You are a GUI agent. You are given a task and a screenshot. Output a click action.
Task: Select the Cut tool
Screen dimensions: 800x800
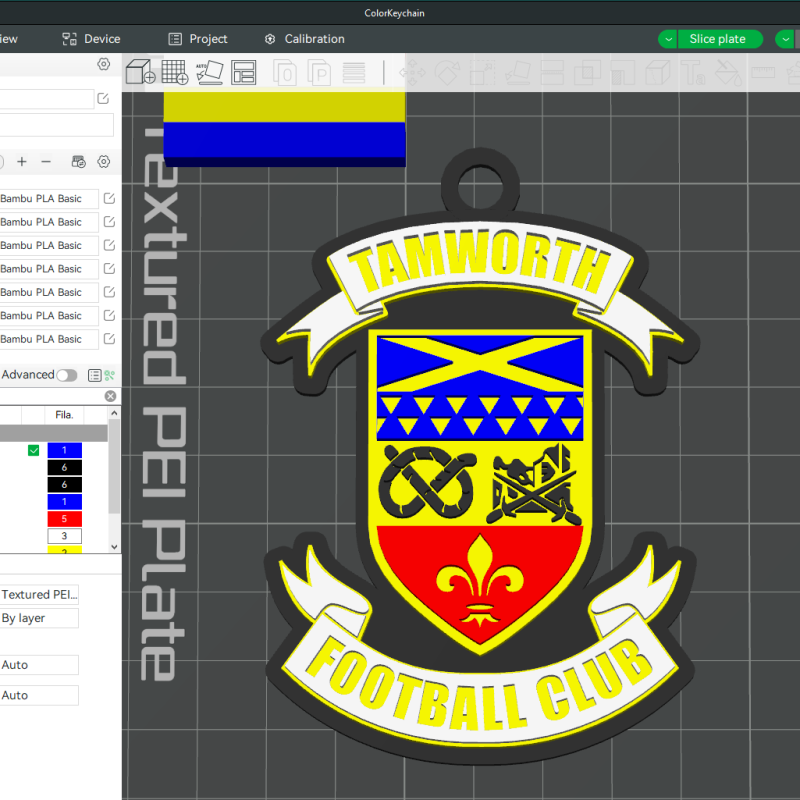(x=552, y=73)
